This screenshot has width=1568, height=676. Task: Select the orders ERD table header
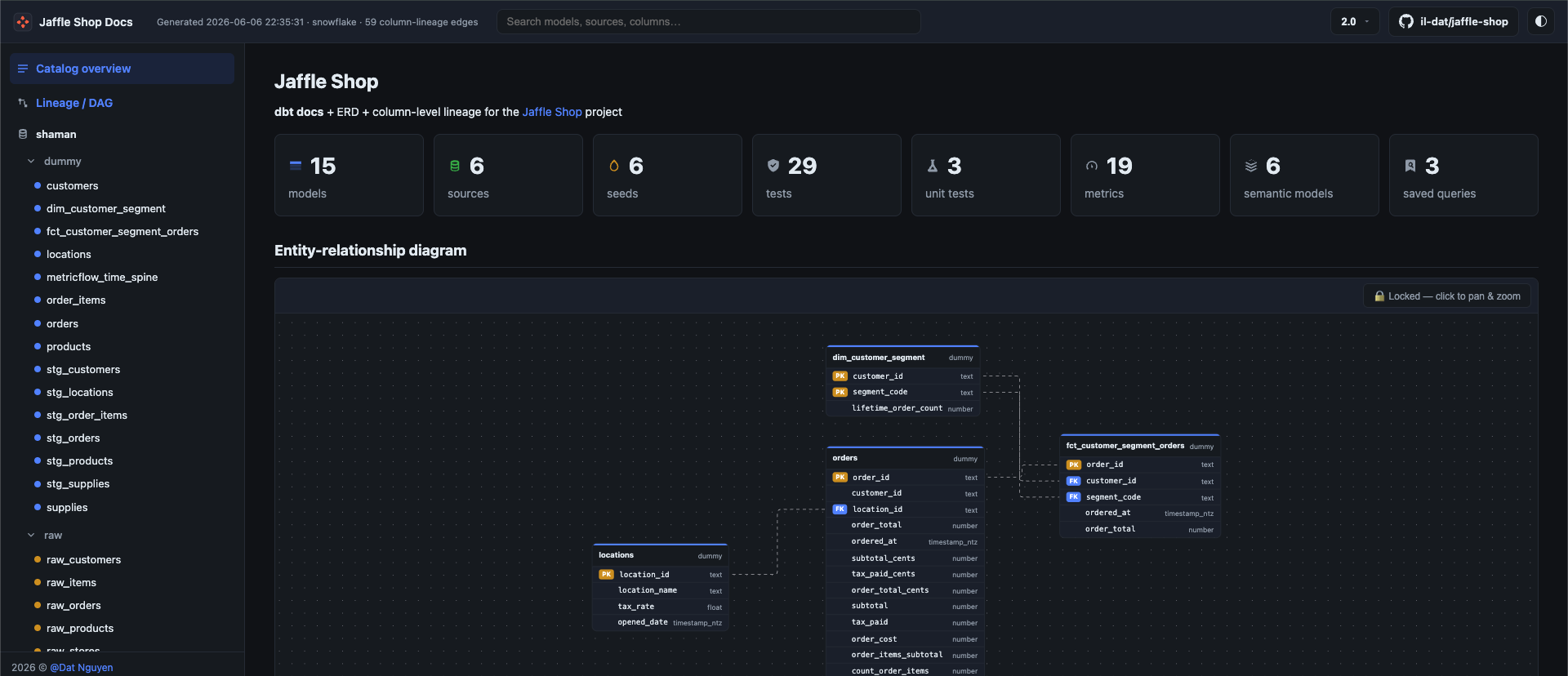905,459
